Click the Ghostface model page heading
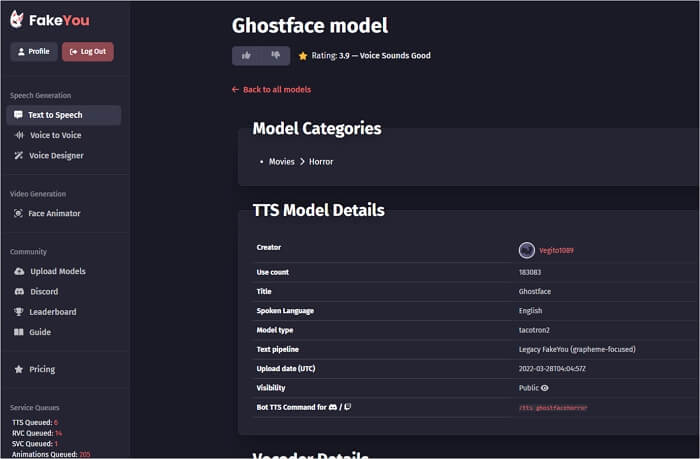The height and width of the screenshot is (459, 700). click(x=310, y=25)
